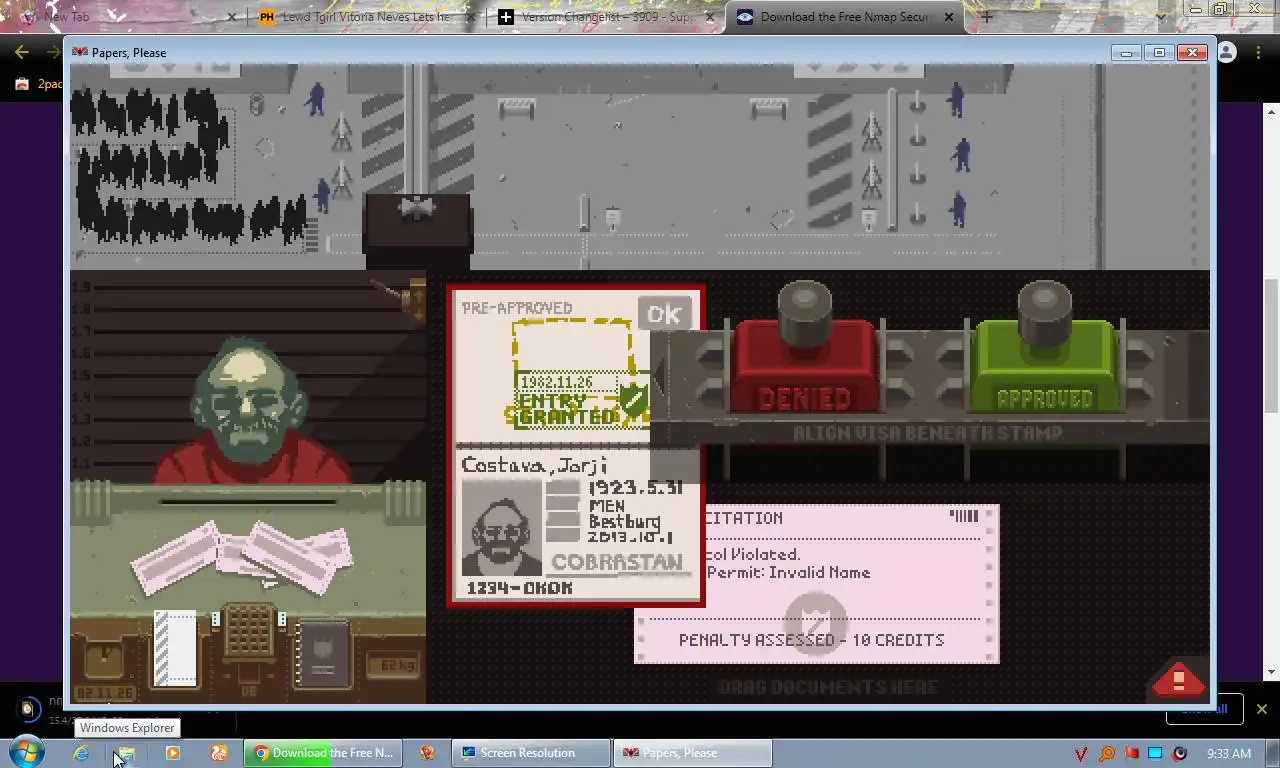Click the red V tray icon
The image size is (1280, 768).
coord(1081,753)
